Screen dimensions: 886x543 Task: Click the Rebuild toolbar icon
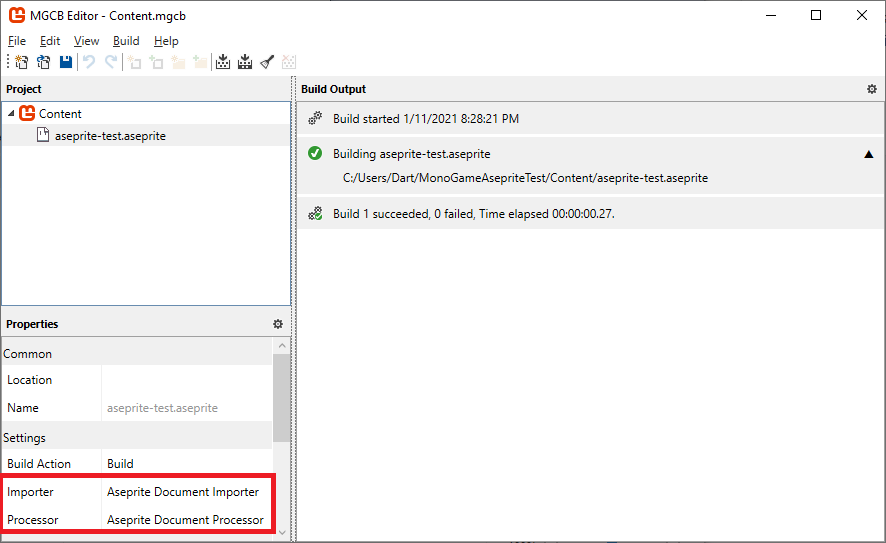245,62
